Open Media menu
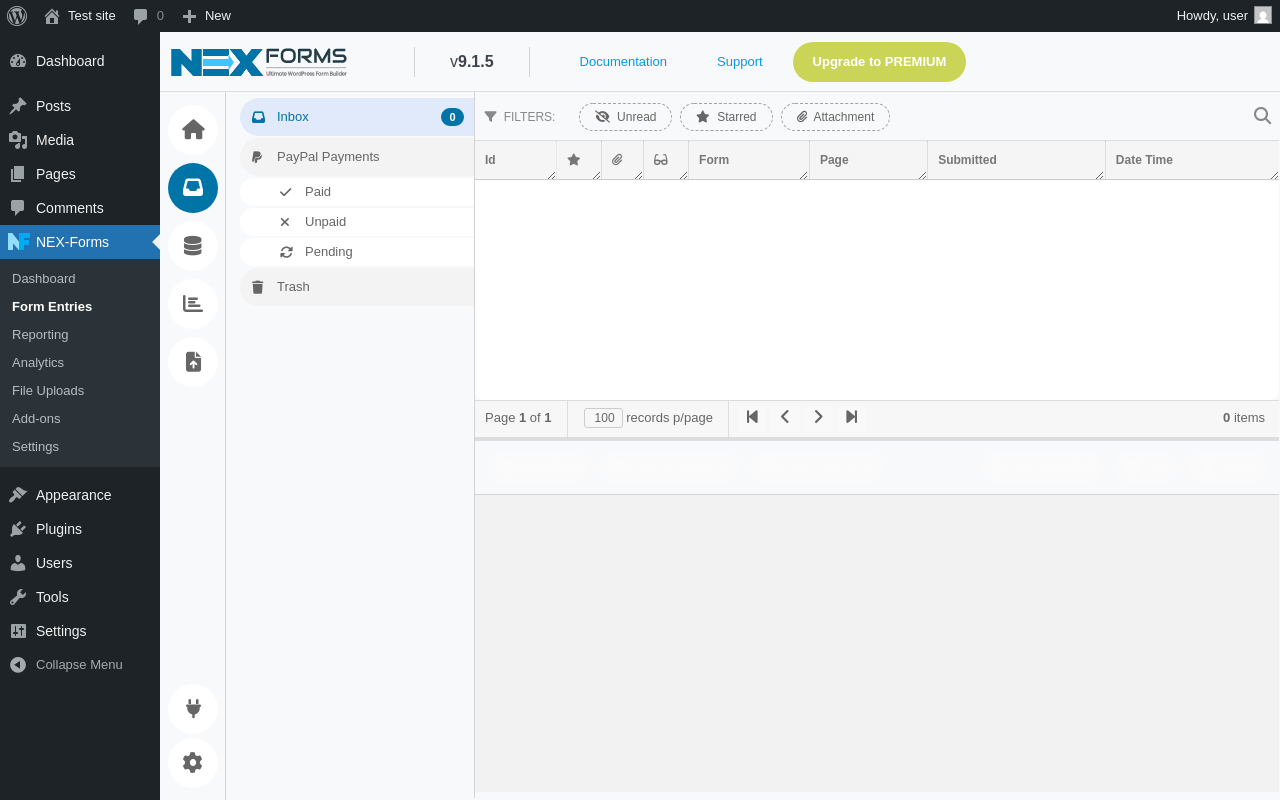The image size is (1280, 800). 80,140
